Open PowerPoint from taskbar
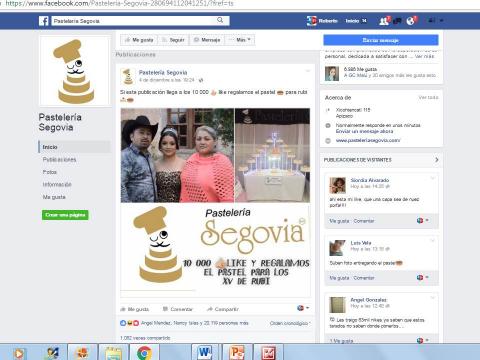This screenshot has width=480, height=360. pos(236,353)
